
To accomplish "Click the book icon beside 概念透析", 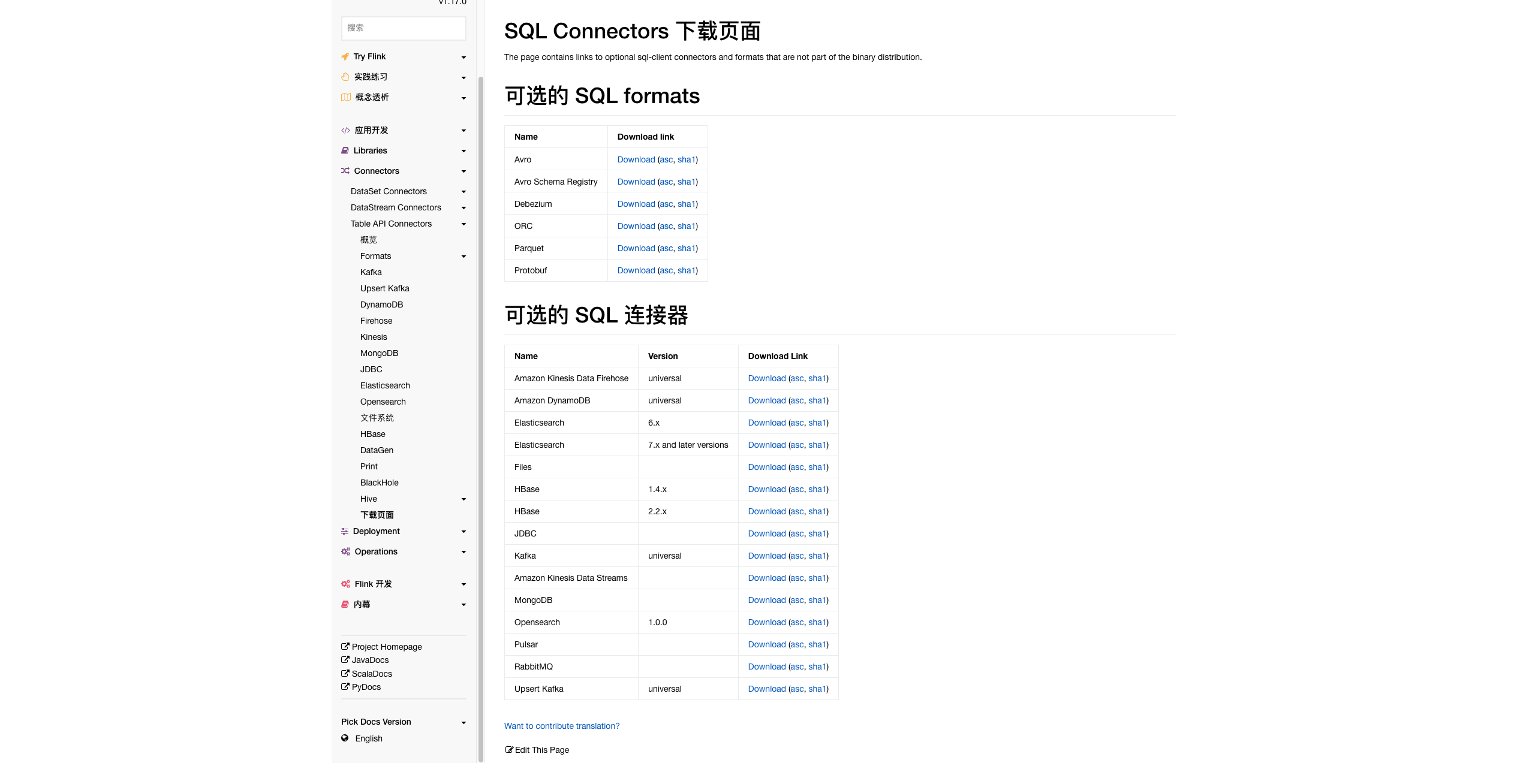I will pos(346,97).
